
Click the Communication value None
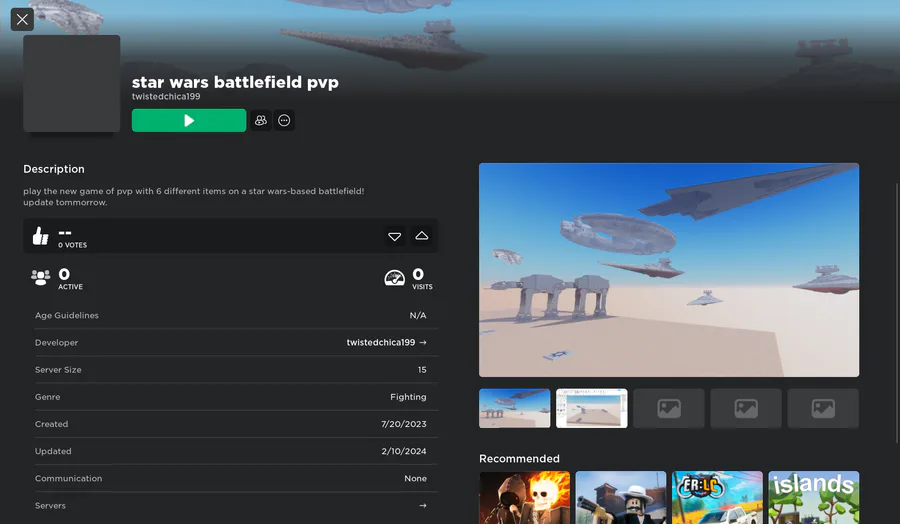[415, 479]
